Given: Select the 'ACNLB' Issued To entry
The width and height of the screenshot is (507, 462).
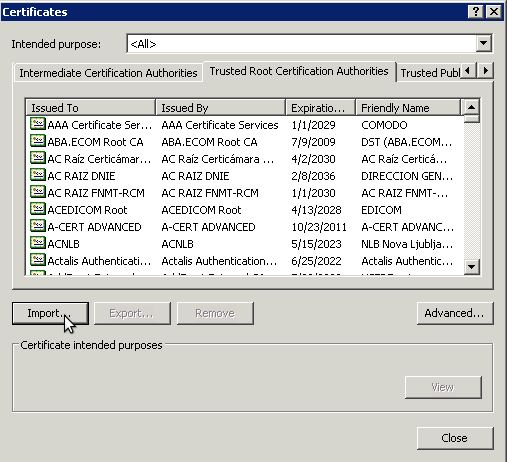Looking at the screenshot, I should click(63, 244).
